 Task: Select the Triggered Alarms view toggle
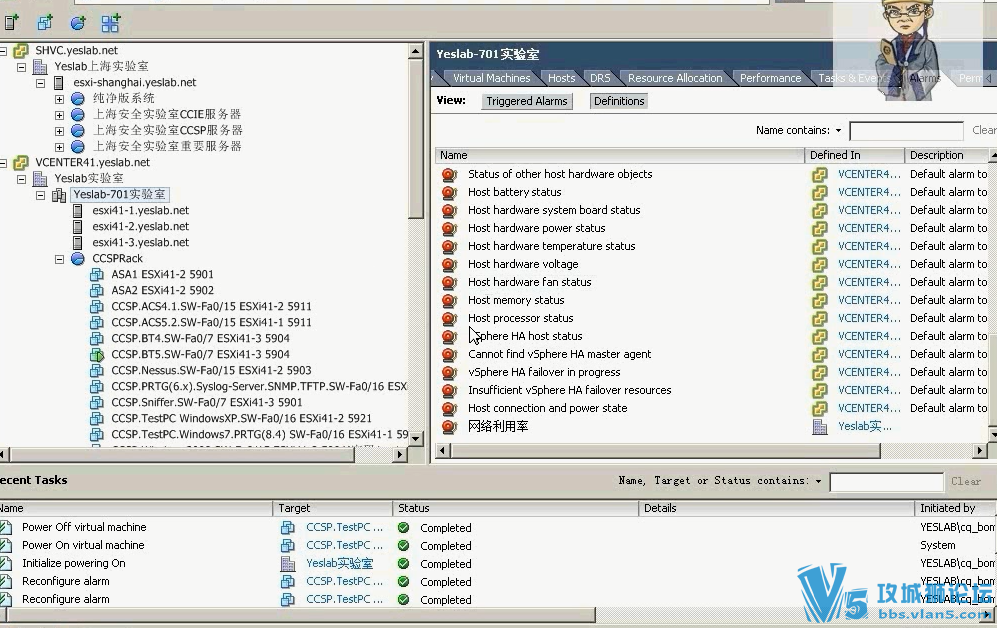[x=526, y=100]
